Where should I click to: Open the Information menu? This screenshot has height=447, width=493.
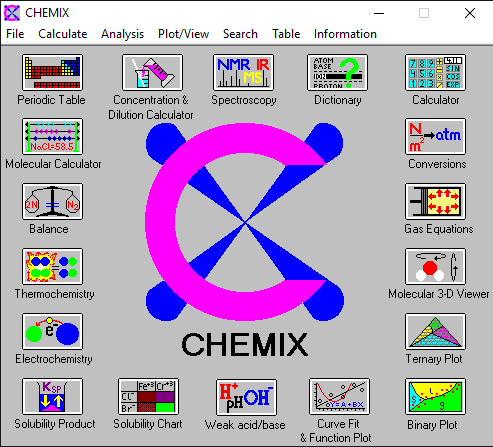(x=345, y=34)
